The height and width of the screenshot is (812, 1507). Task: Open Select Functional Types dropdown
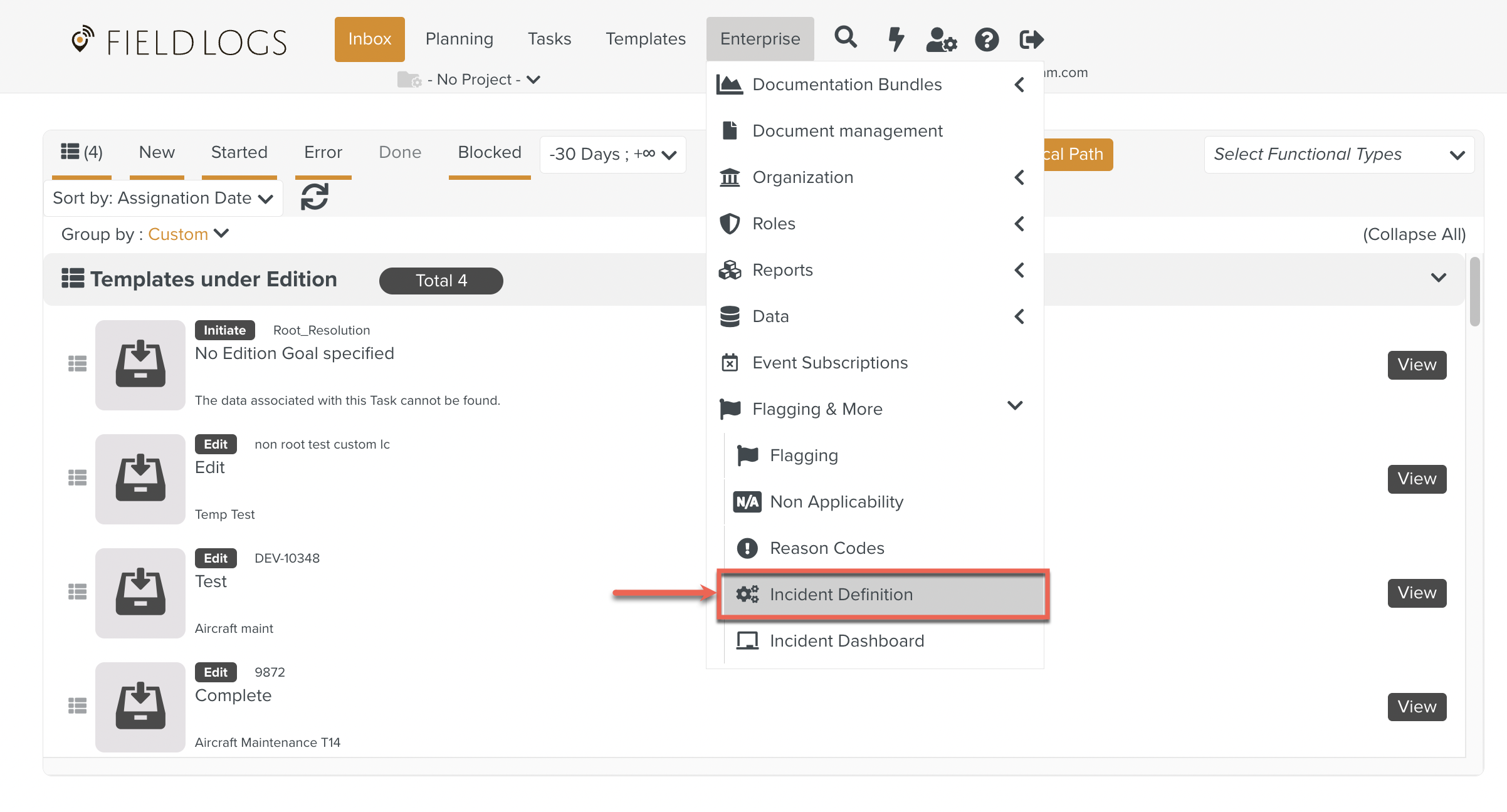[x=1338, y=155]
